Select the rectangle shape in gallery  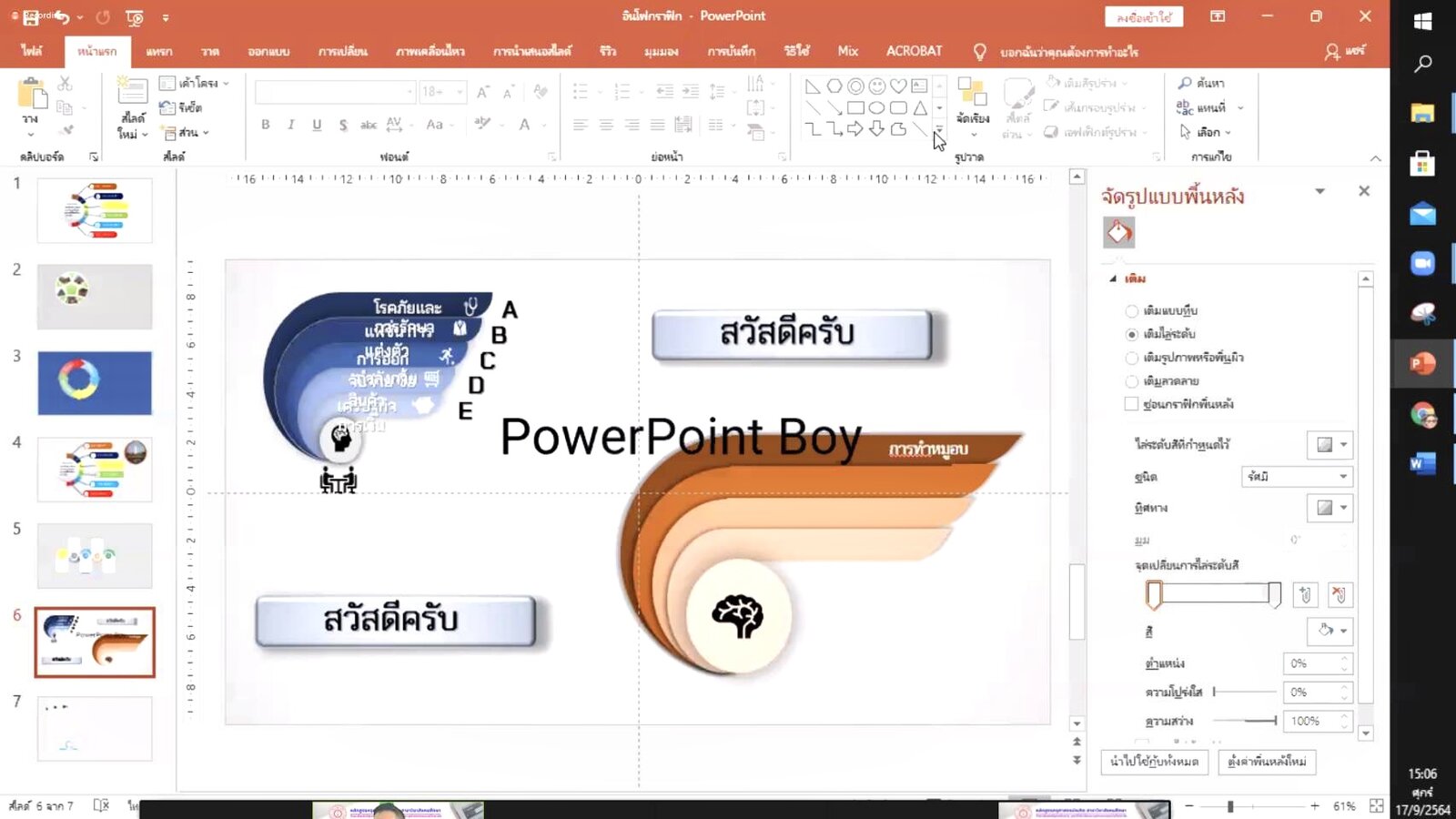855,108
